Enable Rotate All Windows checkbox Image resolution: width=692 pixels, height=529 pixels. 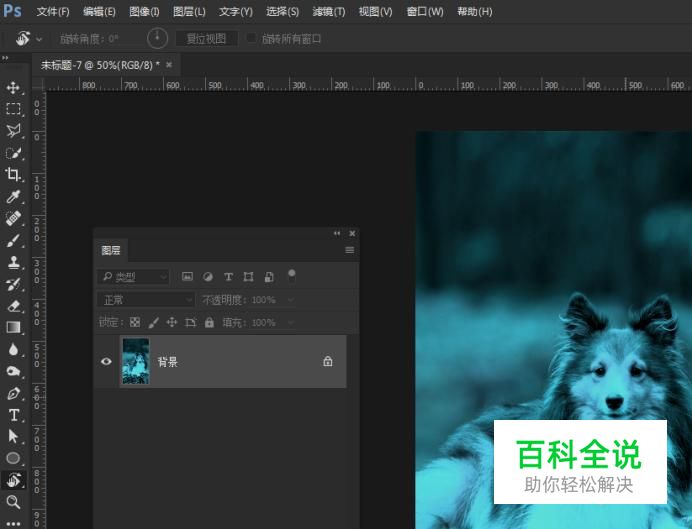251,38
